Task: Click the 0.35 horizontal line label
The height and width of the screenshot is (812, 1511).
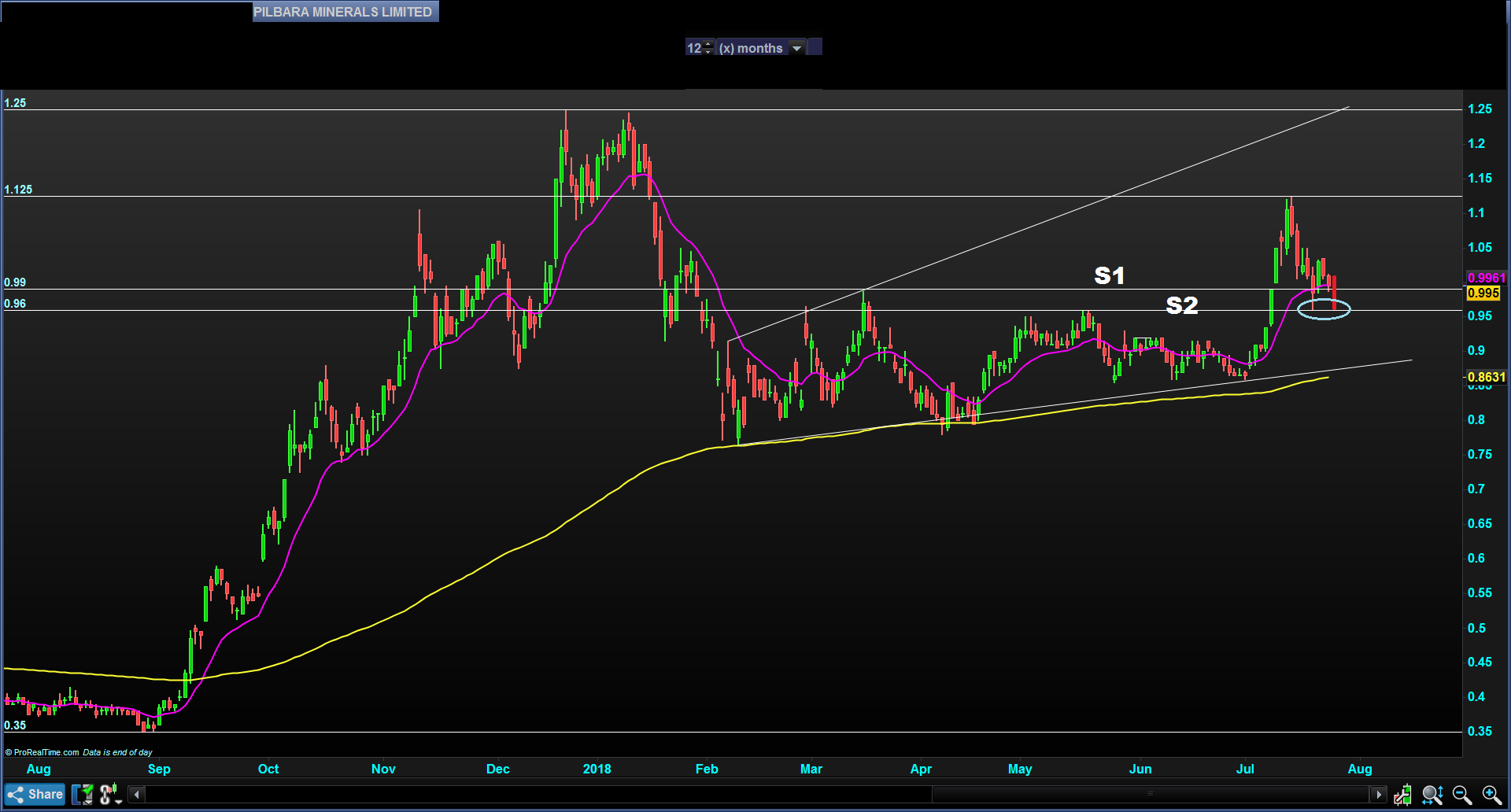Action: click(15, 725)
